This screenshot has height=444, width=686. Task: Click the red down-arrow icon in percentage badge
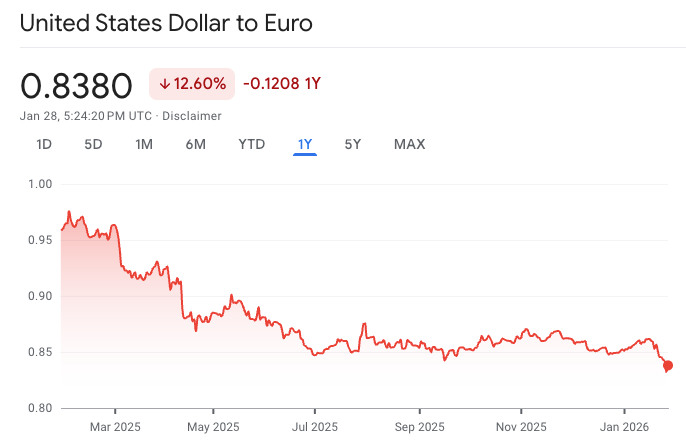pyautogui.click(x=164, y=84)
